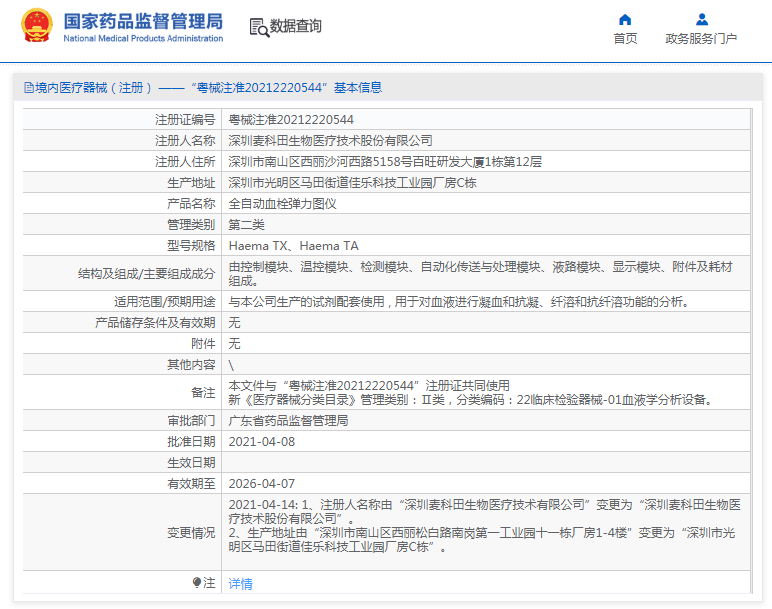Select 深圳麦科田生物医疗技术股份有限公司 registrant name
The image size is (772, 609).
click(x=330, y=141)
